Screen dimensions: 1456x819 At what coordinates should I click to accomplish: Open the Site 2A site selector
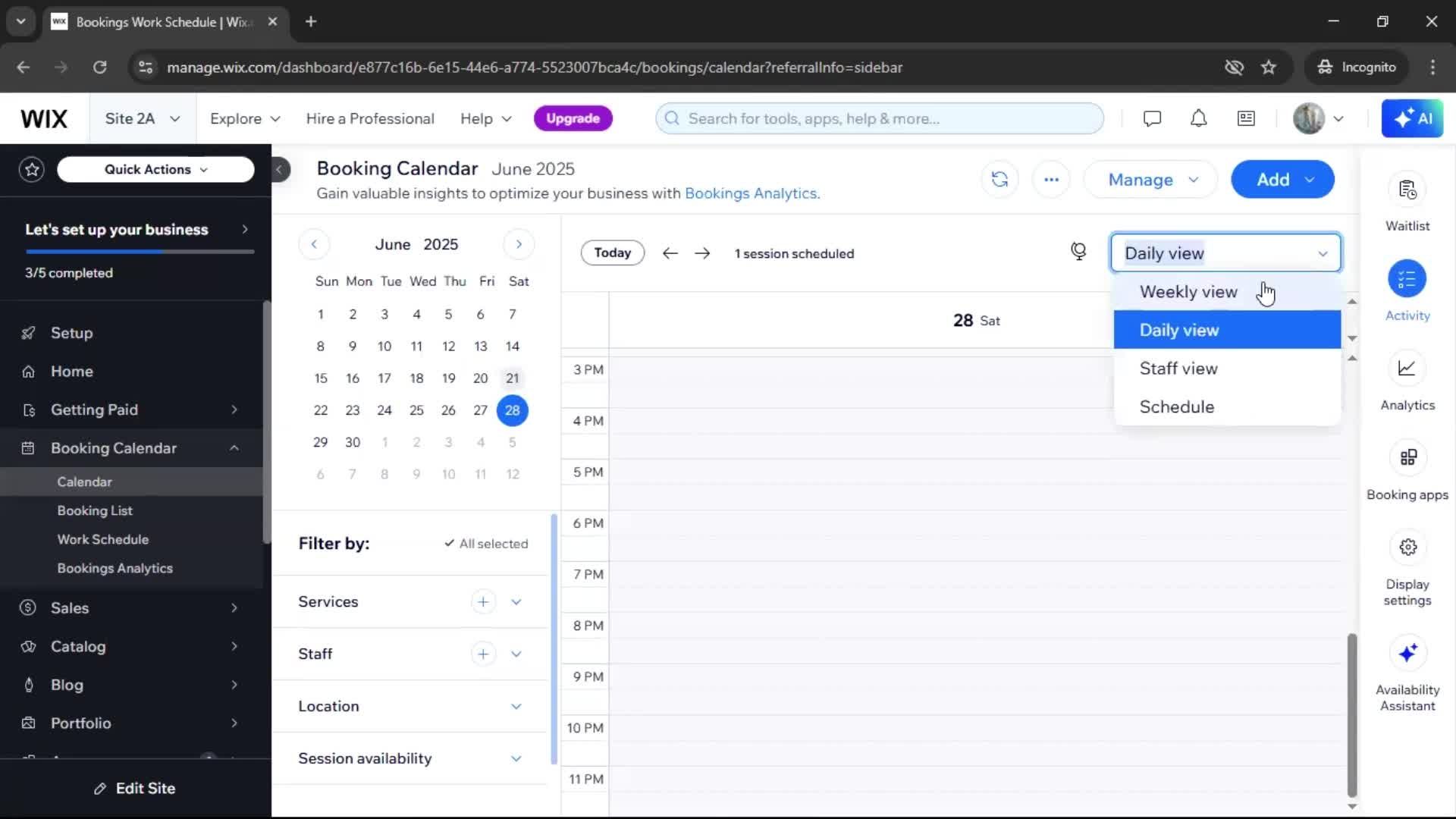pos(143,119)
